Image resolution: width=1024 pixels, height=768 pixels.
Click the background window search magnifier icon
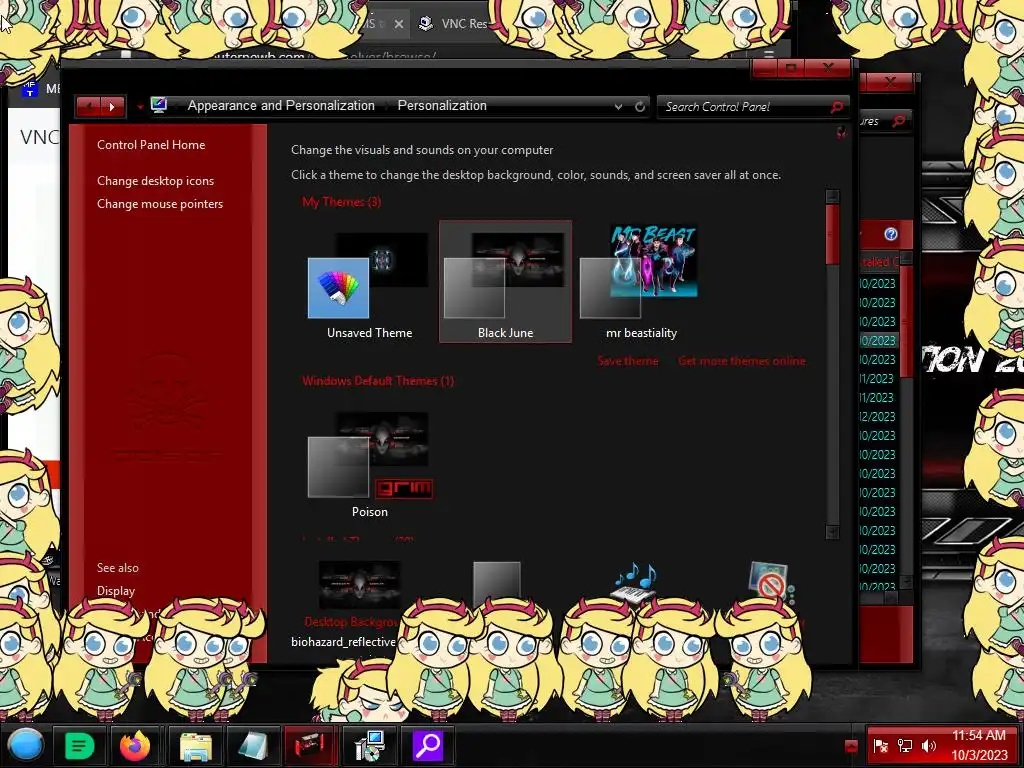coord(899,121)
